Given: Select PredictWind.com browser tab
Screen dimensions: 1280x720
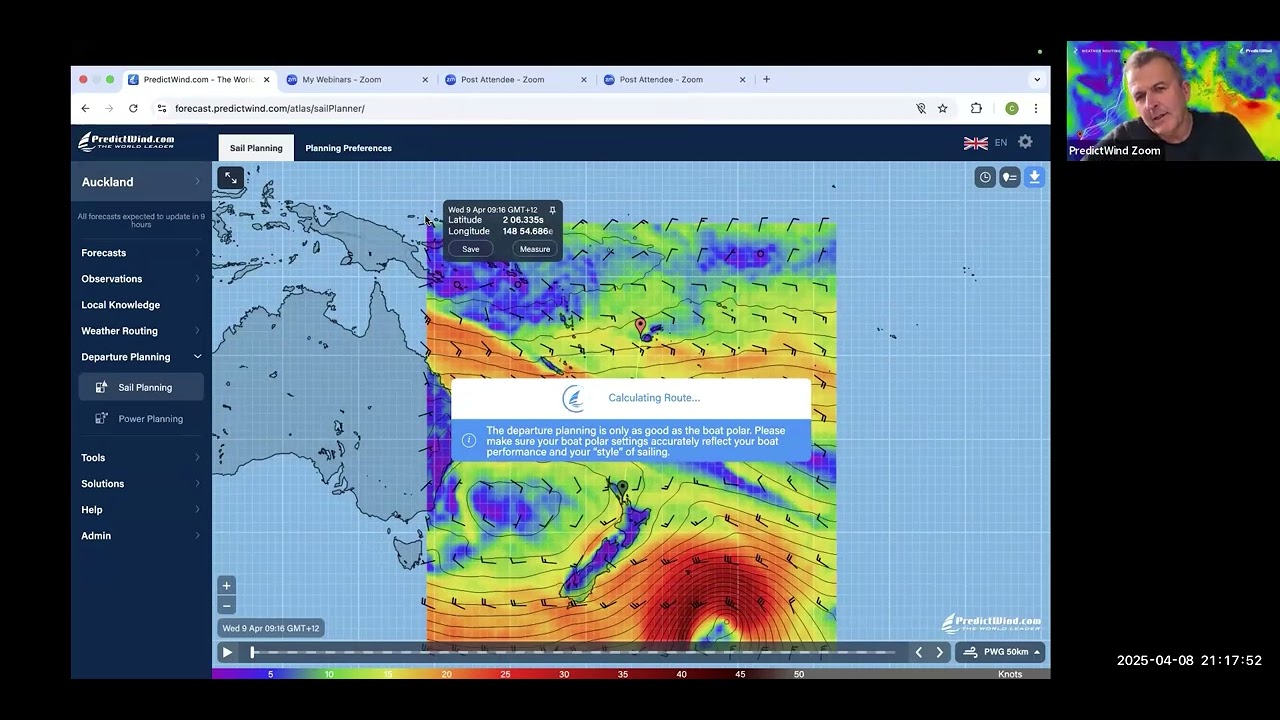Looking at the screenshot, I should (x=198, y=79).
